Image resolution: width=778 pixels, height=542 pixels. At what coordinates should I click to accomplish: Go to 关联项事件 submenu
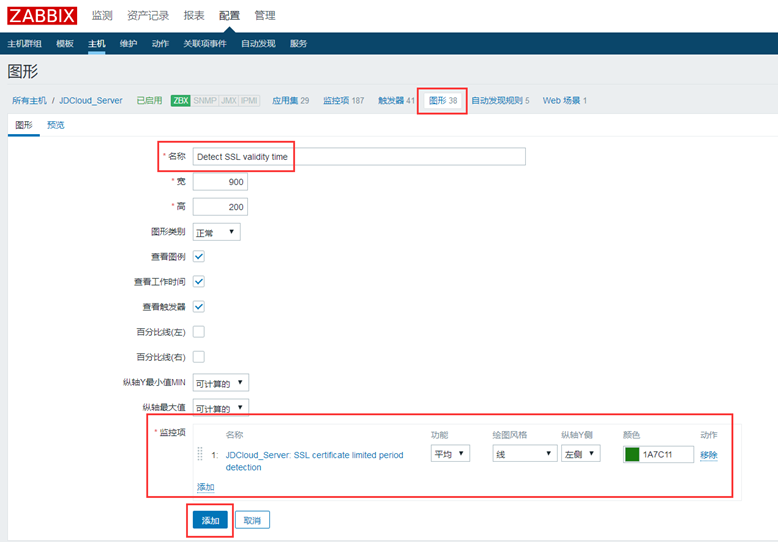pyautogui.click(x=205, y=44)
